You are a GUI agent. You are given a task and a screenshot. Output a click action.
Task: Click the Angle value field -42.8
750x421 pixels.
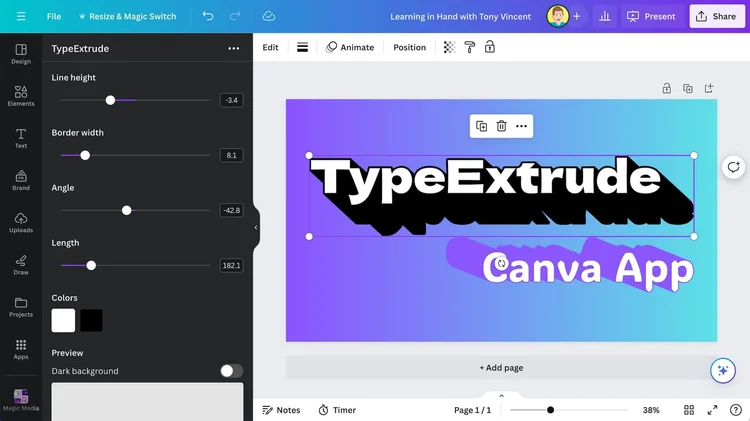click(232, 210)
